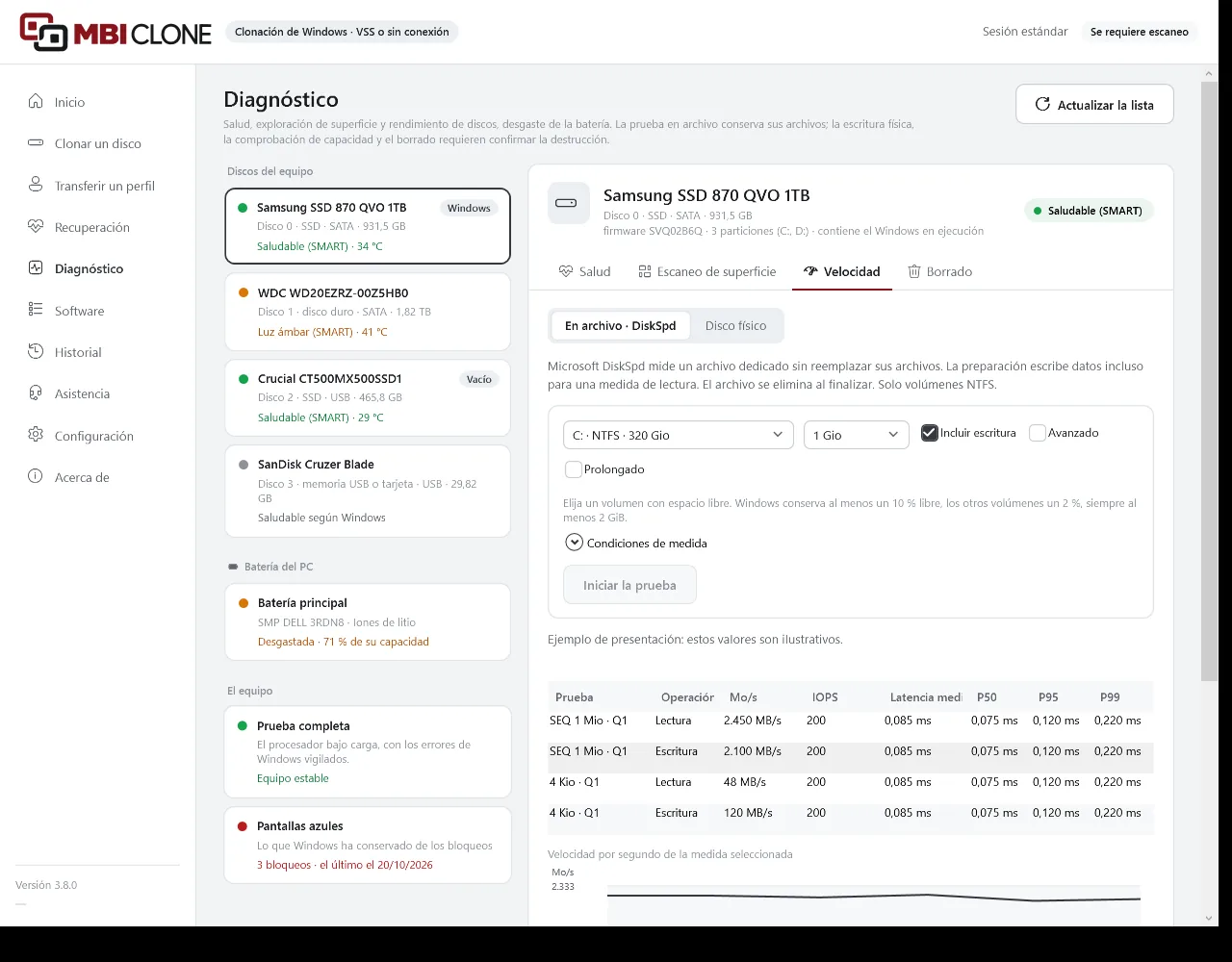Open the C: · NTFS · 320 Gio volume dropdown
Screen dimensions: 1232x962
coord(679,435)
